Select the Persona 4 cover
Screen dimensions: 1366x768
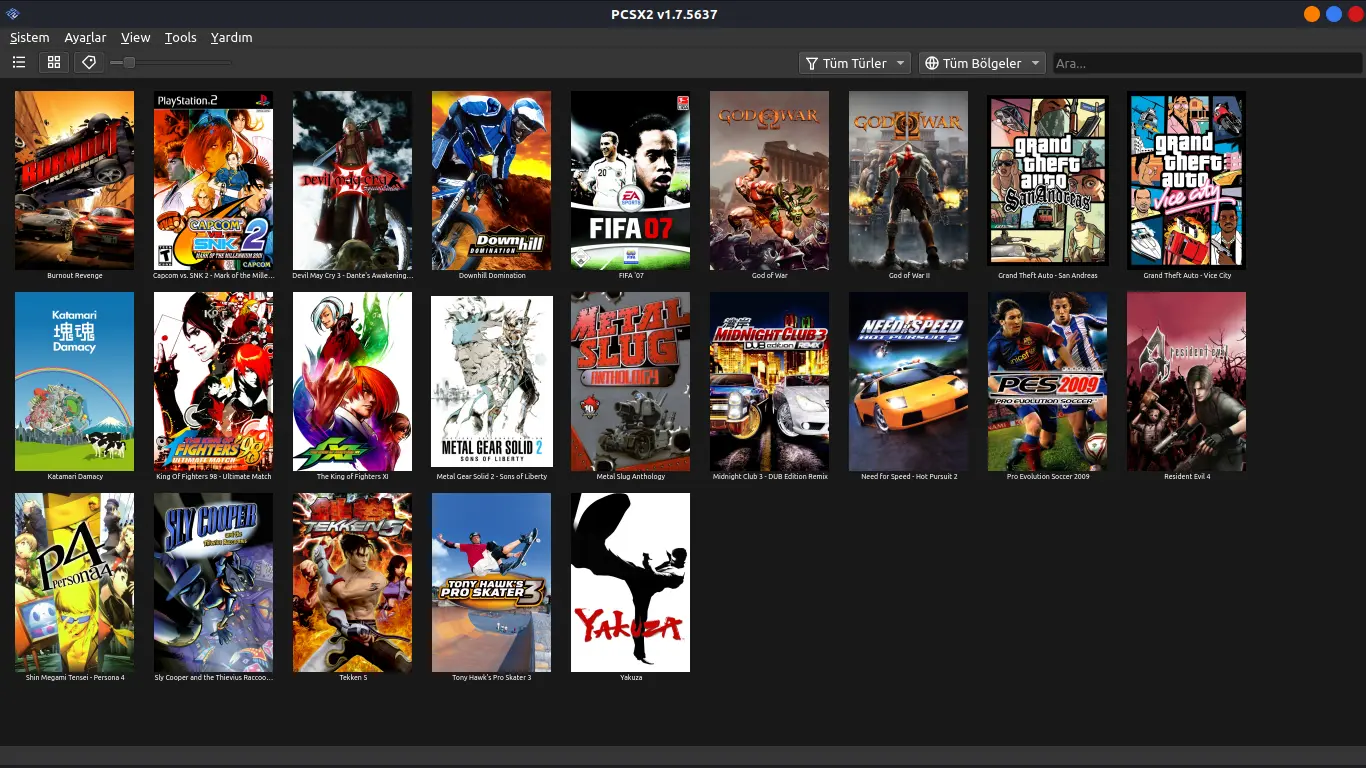click(x=74, y=582)
